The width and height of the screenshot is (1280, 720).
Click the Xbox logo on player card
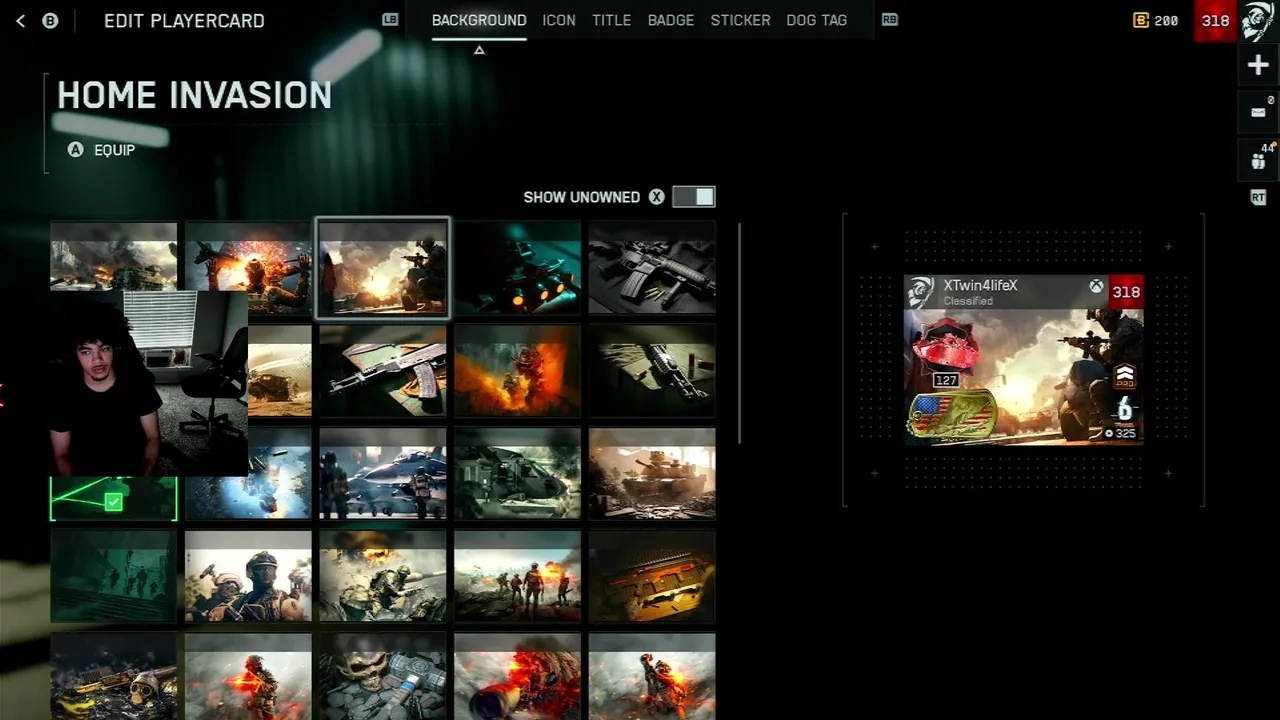pos(1097,288)
